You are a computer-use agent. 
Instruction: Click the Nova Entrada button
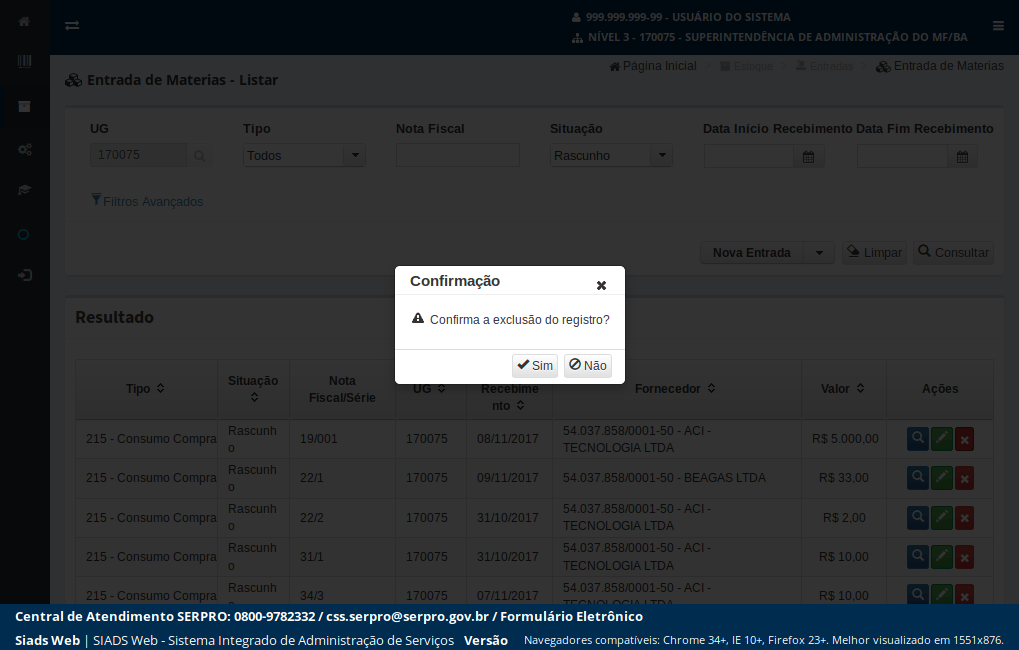point(752,253)
